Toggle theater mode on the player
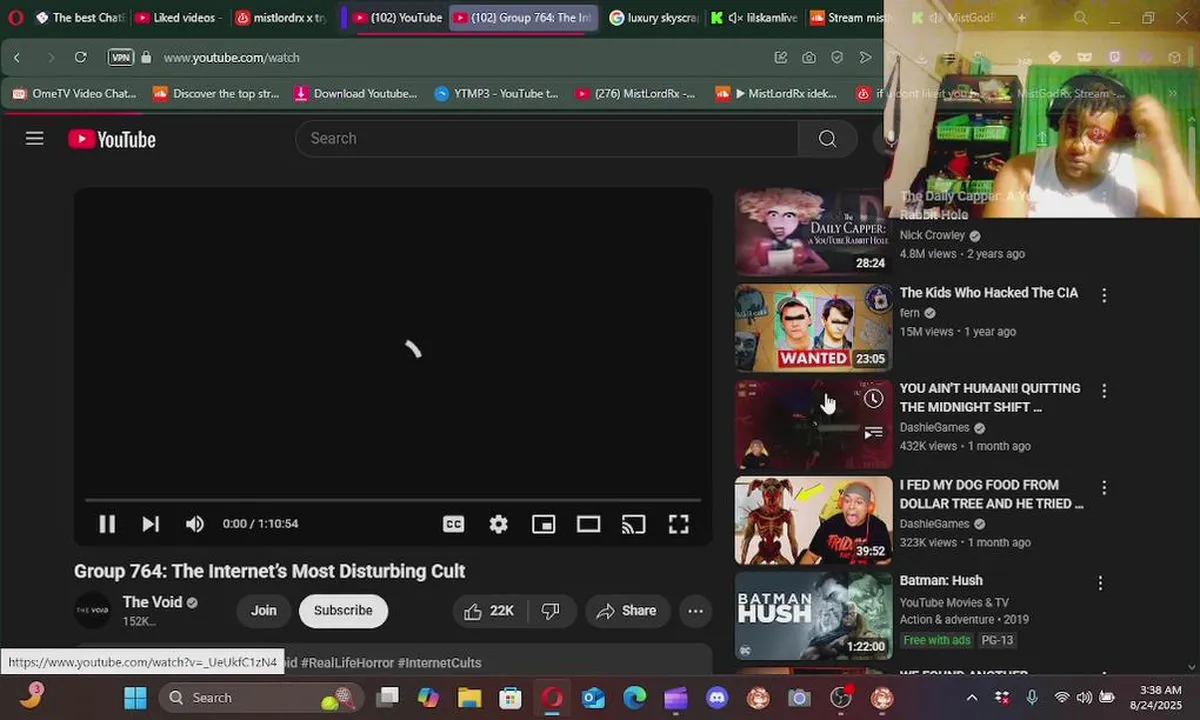Screen dimensions: 1200x720 coord(588,524)
